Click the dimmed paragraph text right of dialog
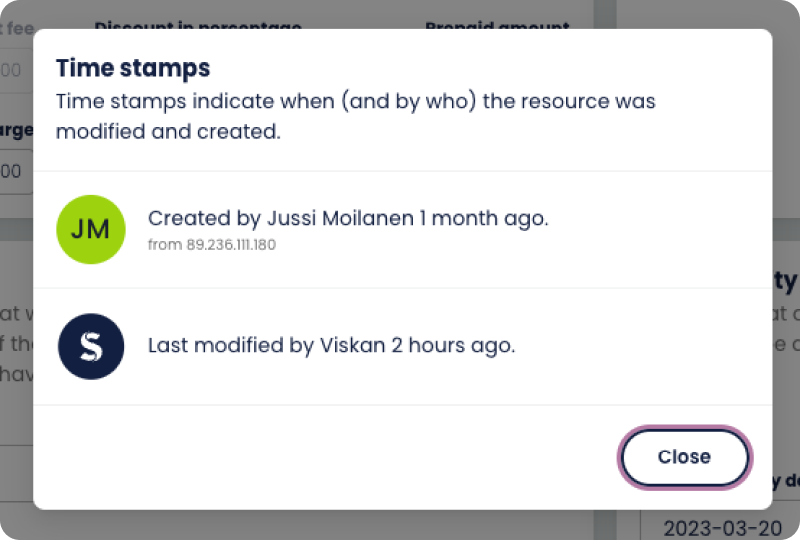This screenshot has width=800, height=540. [786, 330]
